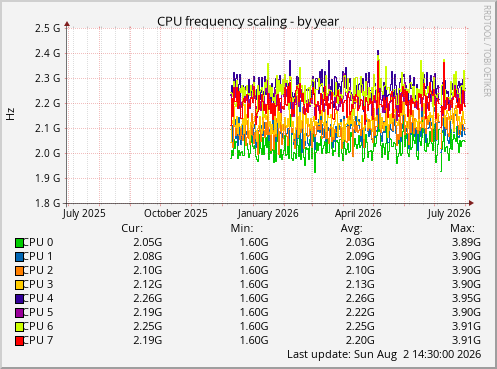Click the '2.0 G' y-axis label

point(48,153)
